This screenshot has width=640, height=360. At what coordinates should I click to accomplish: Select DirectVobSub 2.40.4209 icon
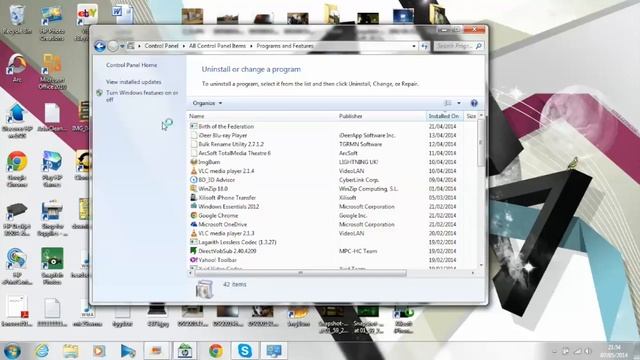[194, 251]
